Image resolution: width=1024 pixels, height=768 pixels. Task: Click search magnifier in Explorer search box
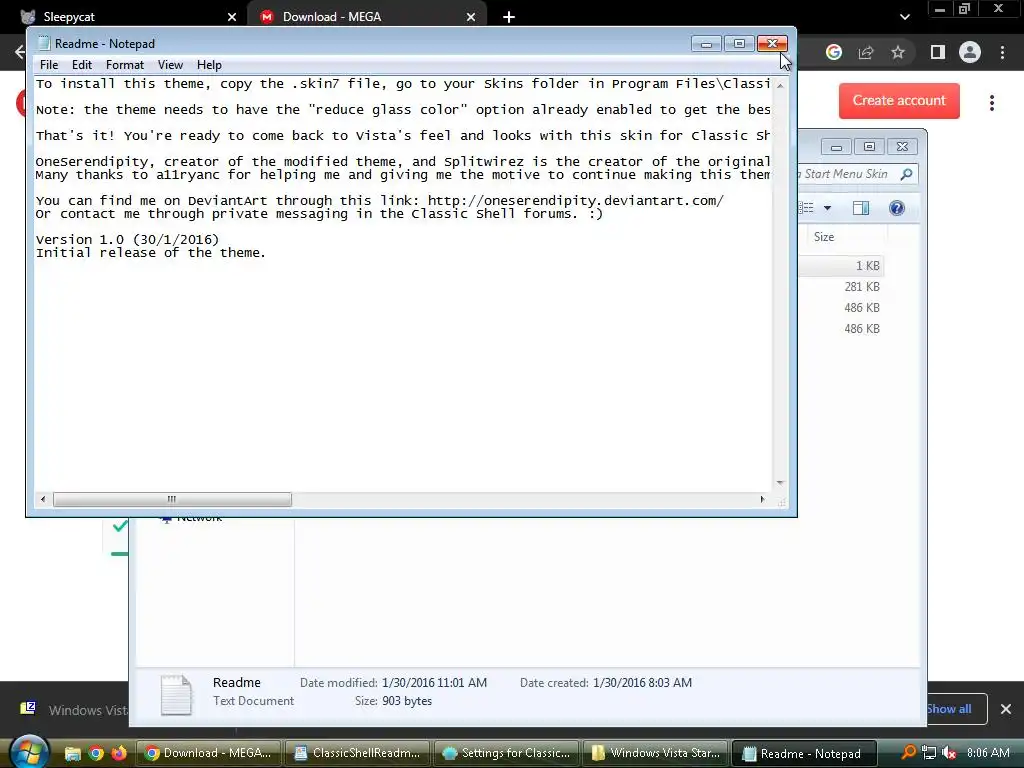click(906, 174)
